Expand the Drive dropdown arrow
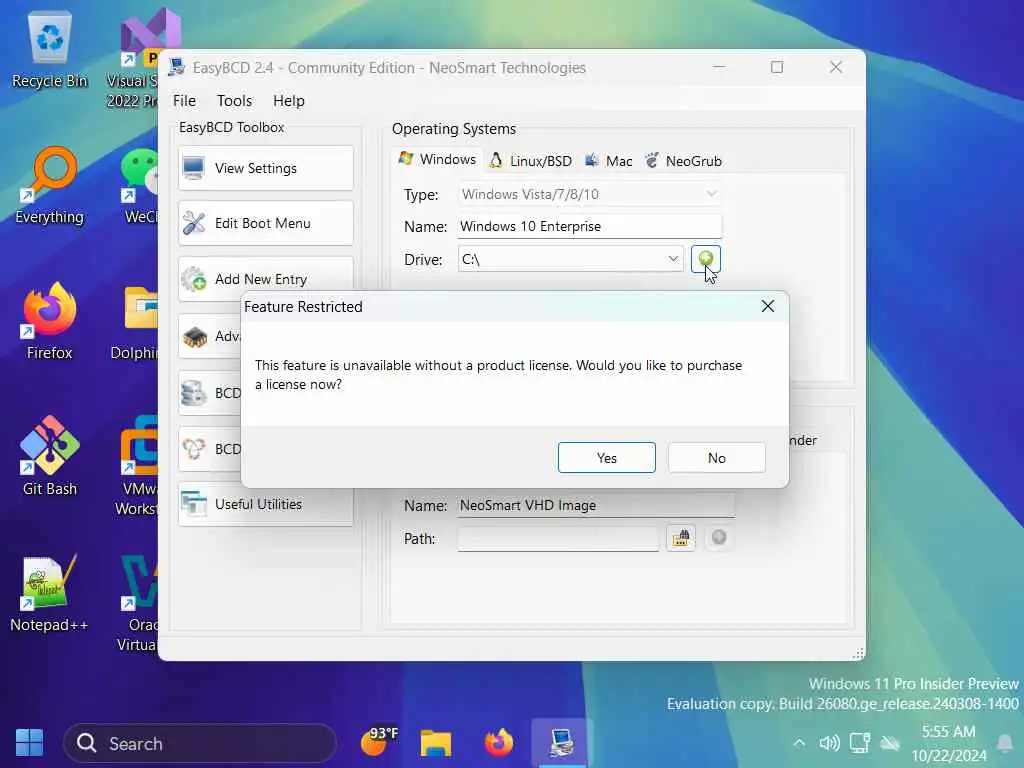This screenshot has width=1024, height=768. (673, 259)
